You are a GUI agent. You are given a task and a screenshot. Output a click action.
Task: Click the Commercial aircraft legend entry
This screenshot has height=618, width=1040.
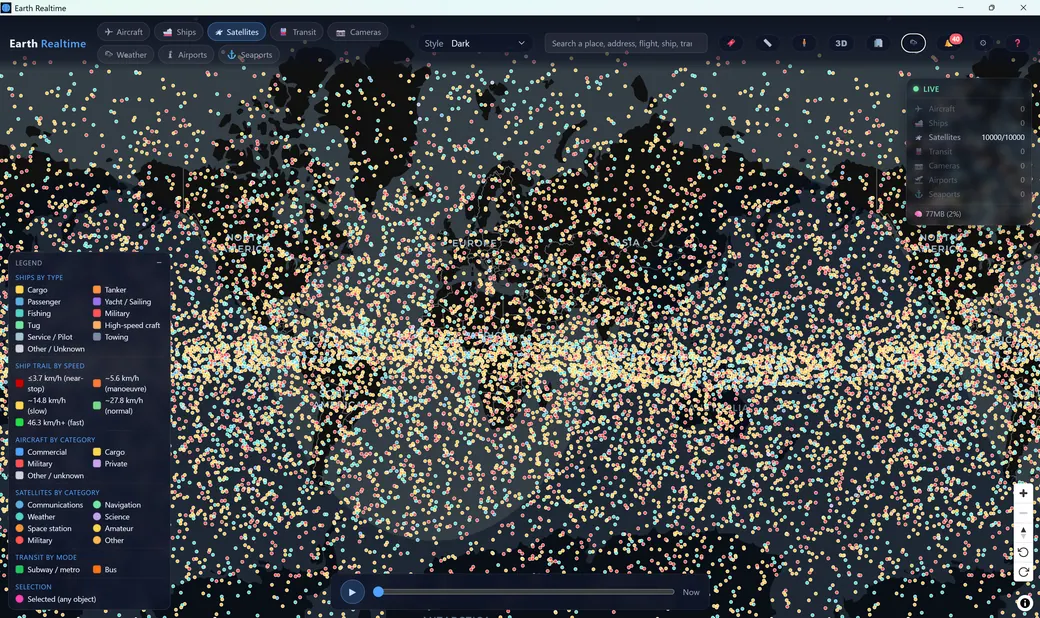(42, 452)
